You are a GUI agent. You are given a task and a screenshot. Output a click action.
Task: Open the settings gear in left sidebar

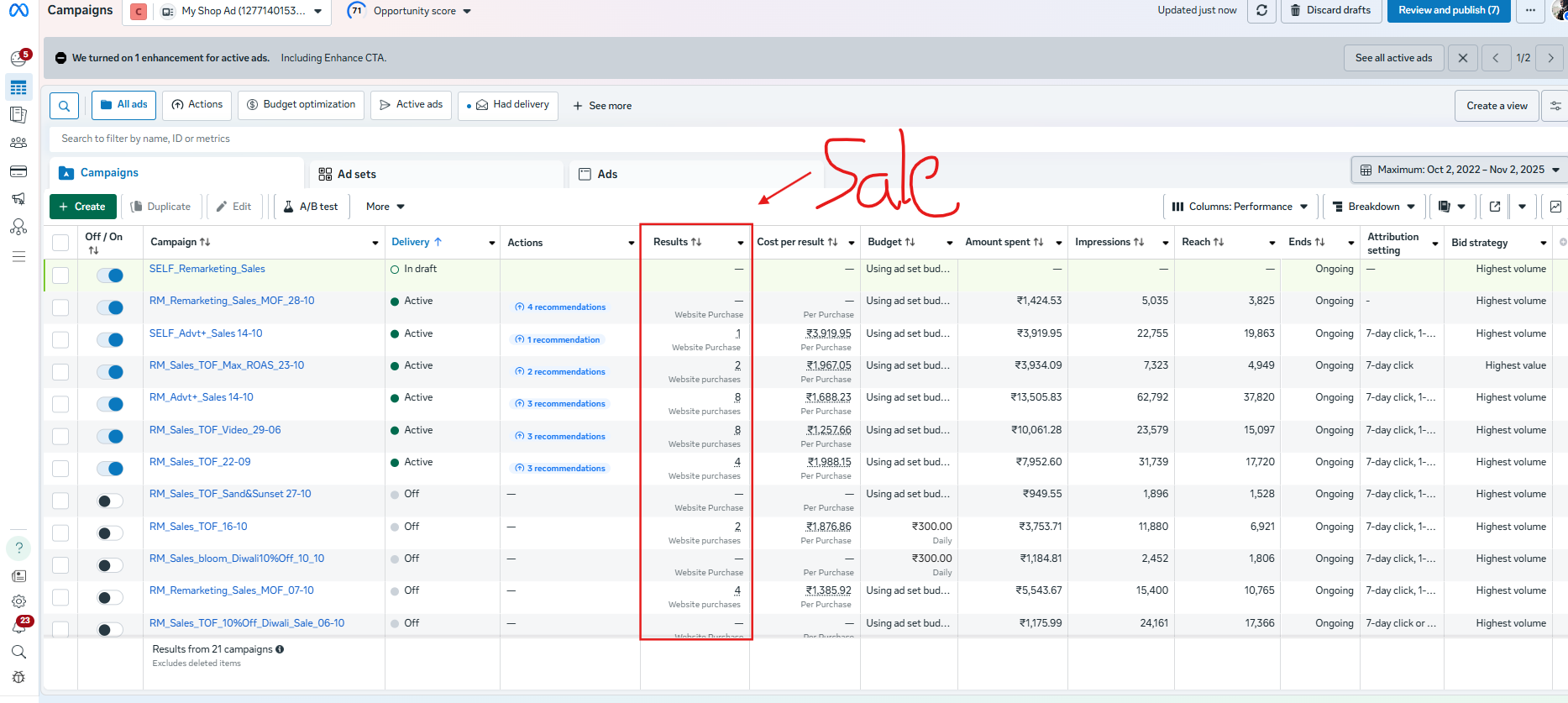18,601
